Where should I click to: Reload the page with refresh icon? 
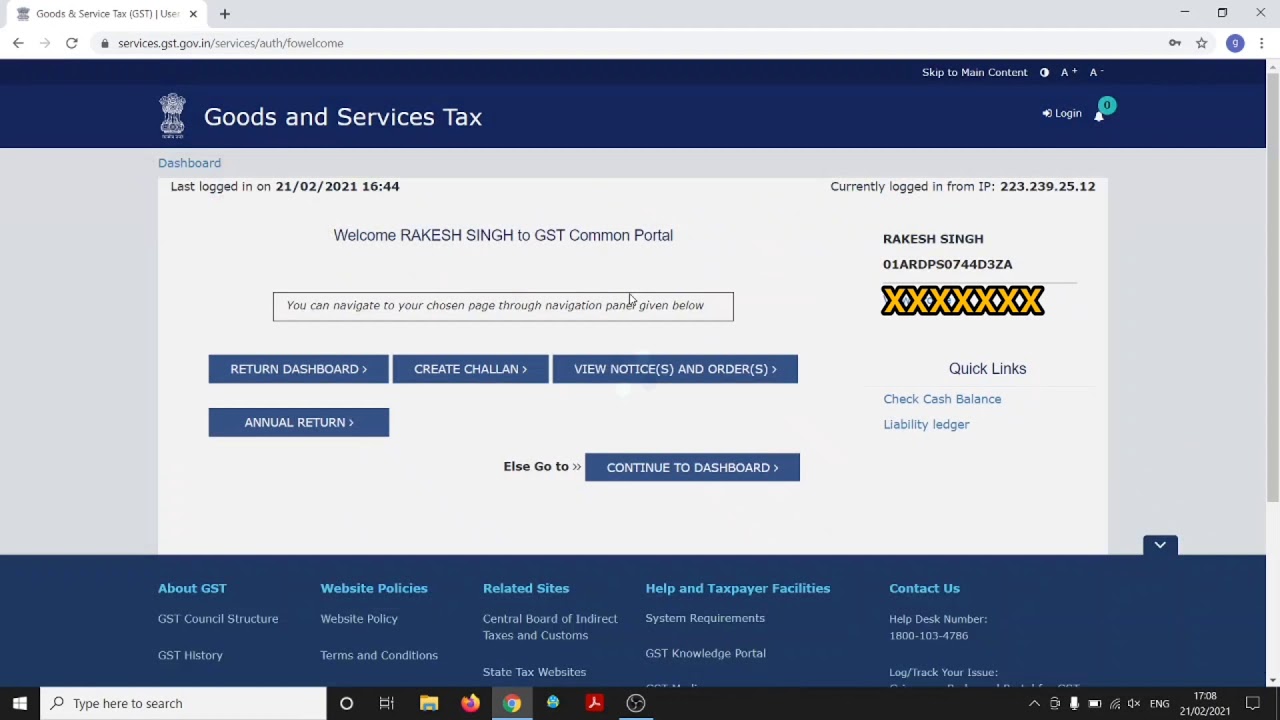click(72, 43)
